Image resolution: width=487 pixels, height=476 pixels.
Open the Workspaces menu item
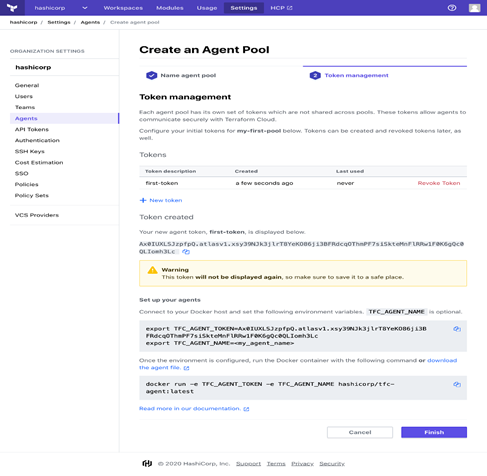(x=123, y=8)
